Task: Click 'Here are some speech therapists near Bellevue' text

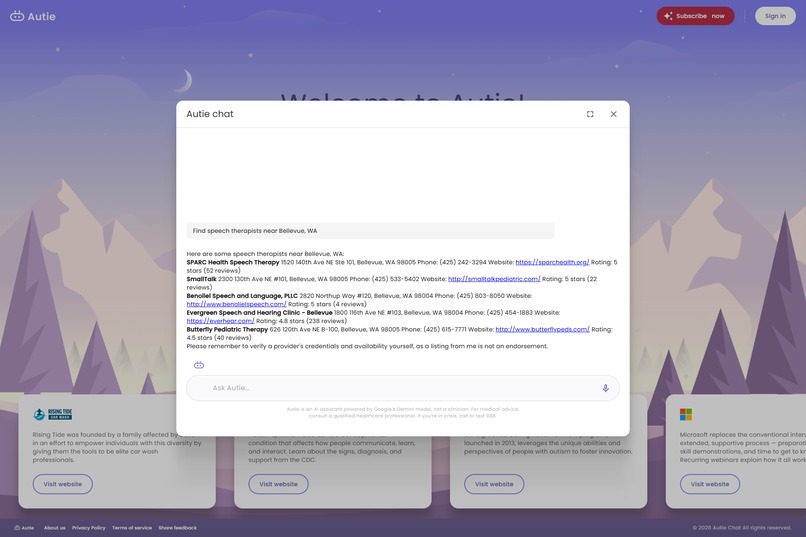Action: click(x=265, y=254)
